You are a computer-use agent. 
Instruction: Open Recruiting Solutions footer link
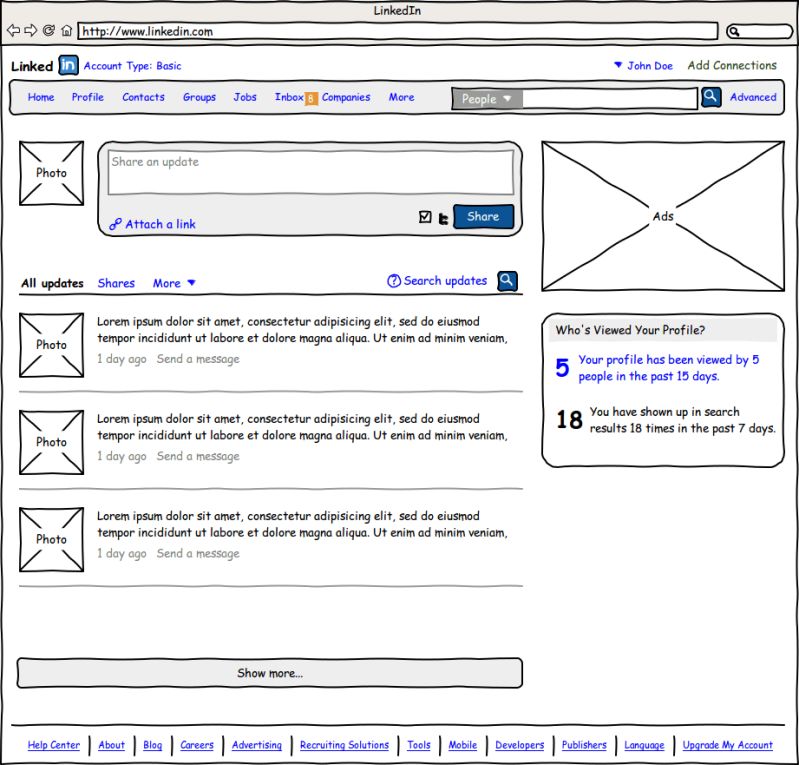click(344, 745)
